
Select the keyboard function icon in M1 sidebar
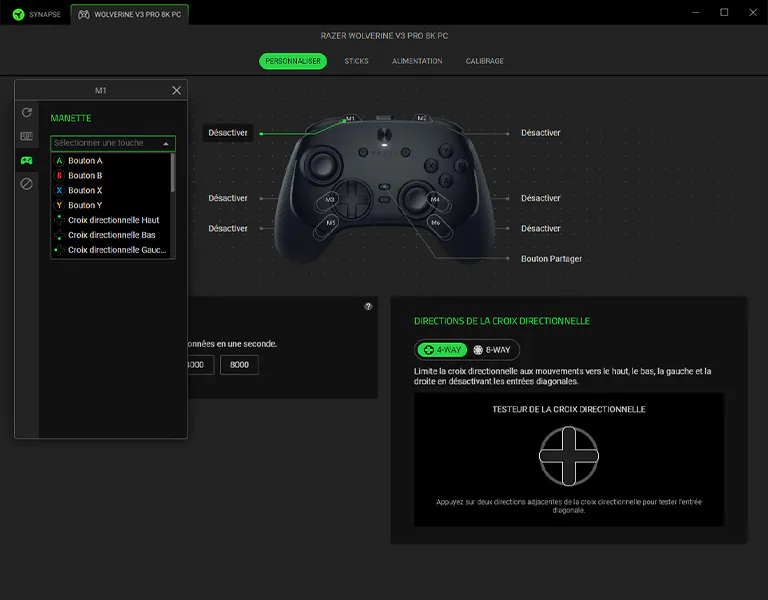[x=27, y=137]
